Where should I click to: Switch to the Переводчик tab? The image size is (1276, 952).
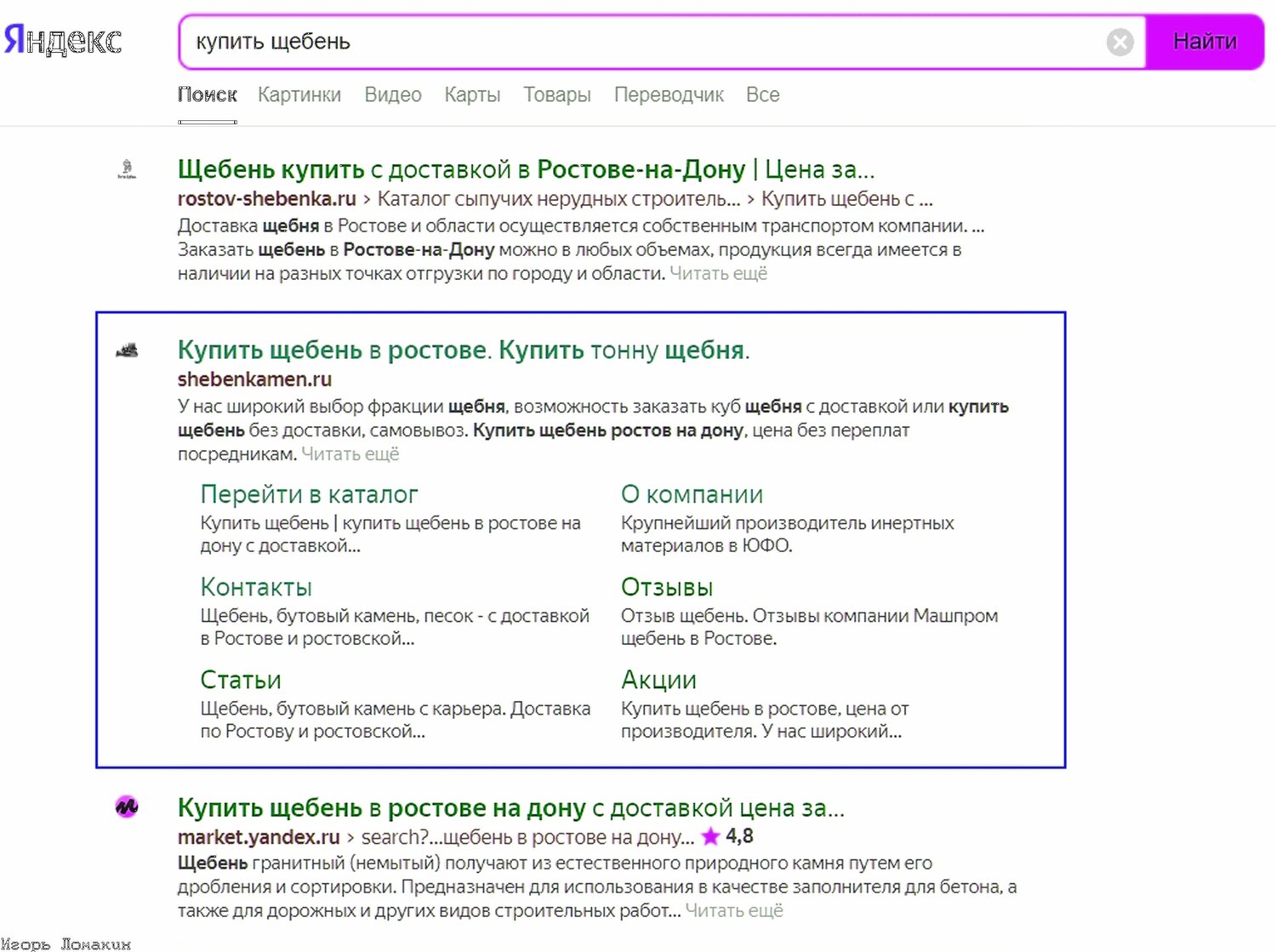click(x=669, y=94)
